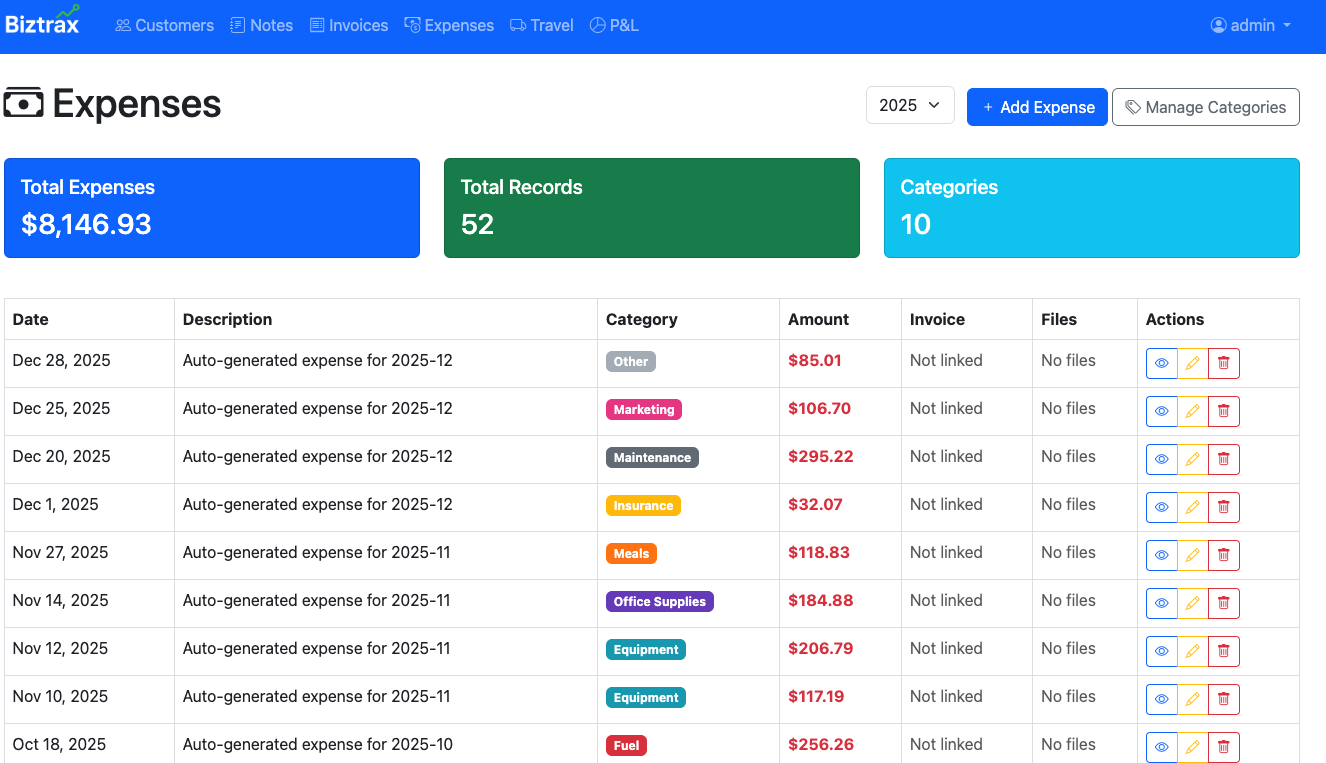Click the eye button on the Nov 12 Equipment row
Image resolution: width=1326 pixels, height=763 pixels.
[x=1161, y=650]
